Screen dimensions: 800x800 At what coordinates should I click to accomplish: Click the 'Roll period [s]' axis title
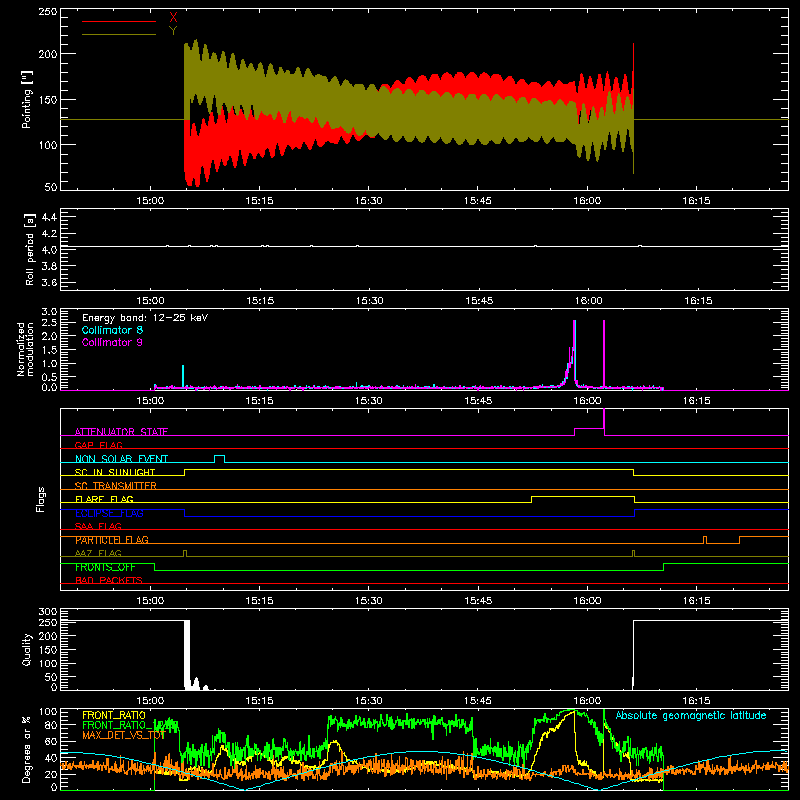pos(29,249)
